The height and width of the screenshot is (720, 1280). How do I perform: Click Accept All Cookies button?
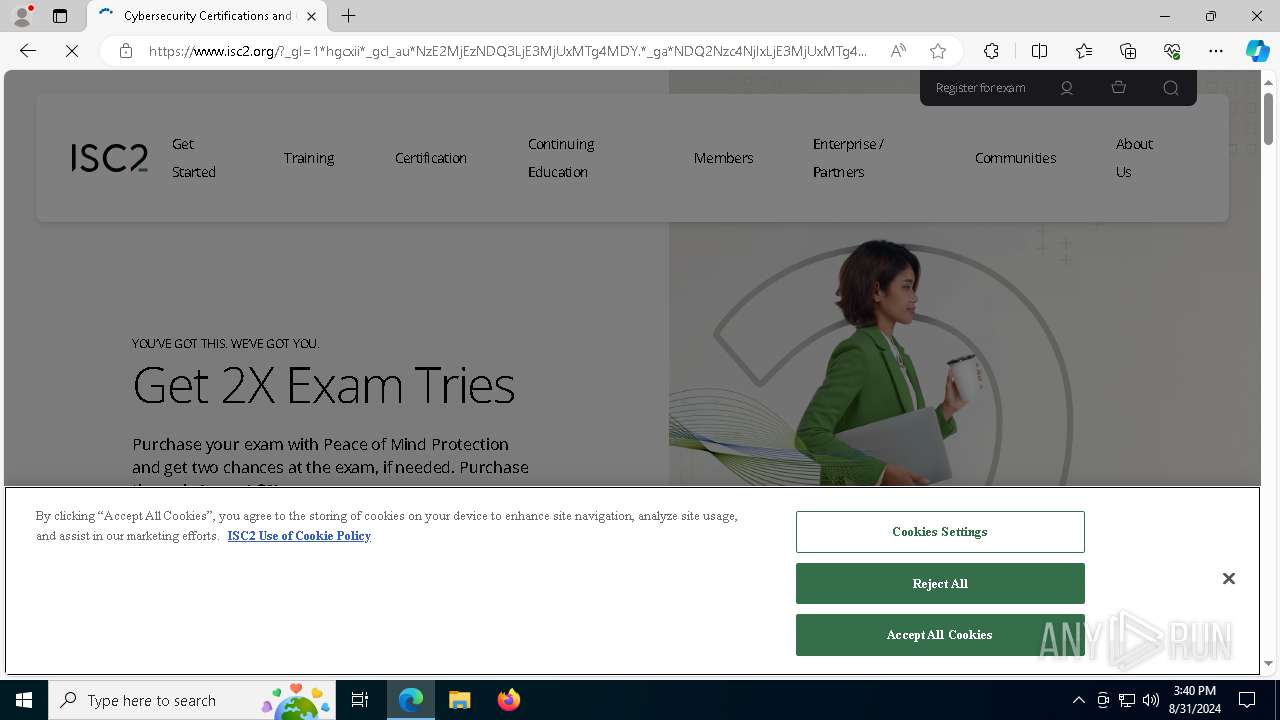pyautogui.click(x=940, y=635)
